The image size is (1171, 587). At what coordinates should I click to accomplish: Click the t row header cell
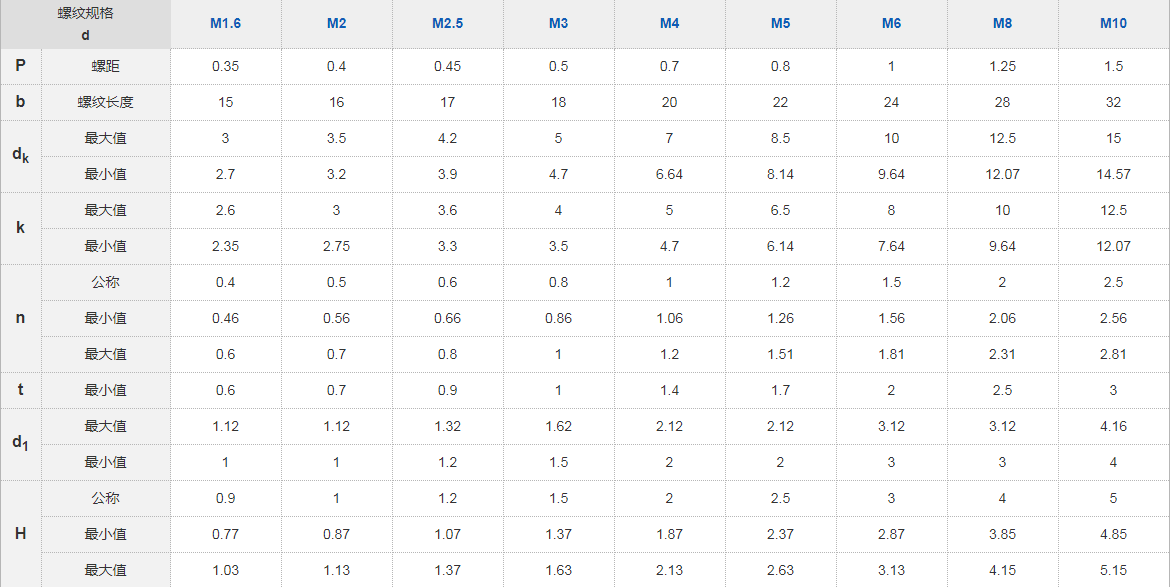click(20, 390)
